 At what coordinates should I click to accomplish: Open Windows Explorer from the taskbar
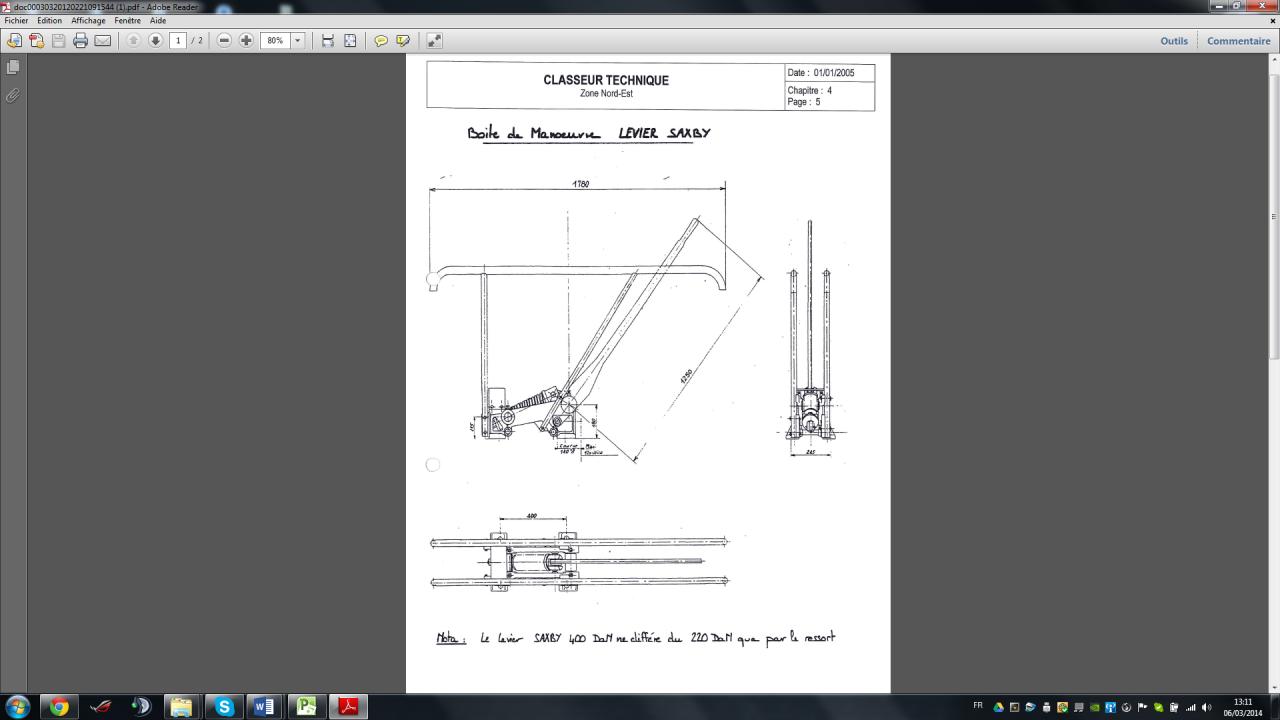(182, 707)
